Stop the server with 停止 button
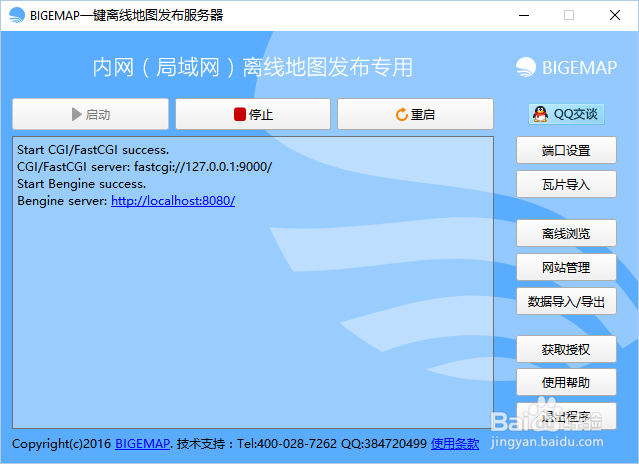The width and height of the screenshot is (639, 464). [x=253, y=114]
